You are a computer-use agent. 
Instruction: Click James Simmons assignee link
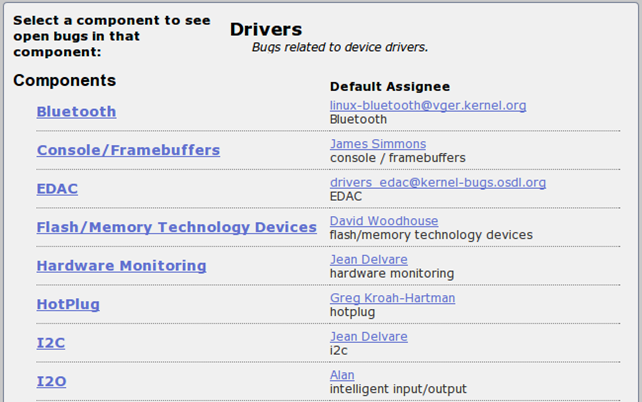click(x=378, y=144)
